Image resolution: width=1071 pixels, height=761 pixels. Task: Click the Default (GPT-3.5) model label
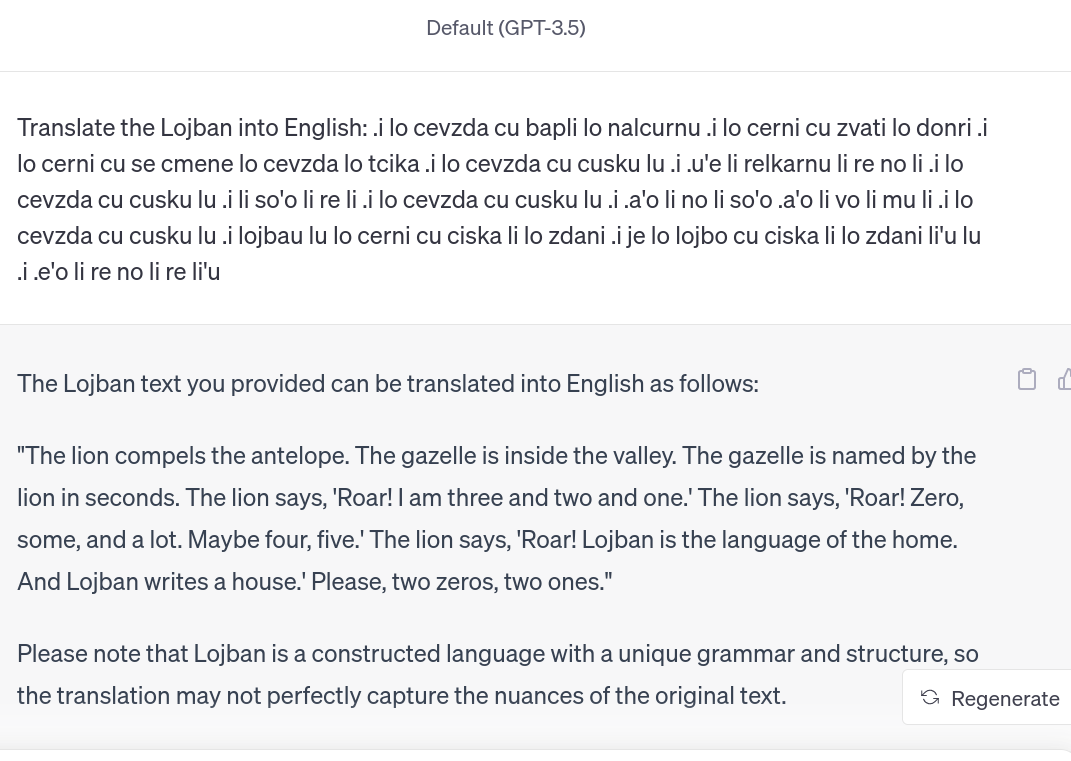[505, 28]
